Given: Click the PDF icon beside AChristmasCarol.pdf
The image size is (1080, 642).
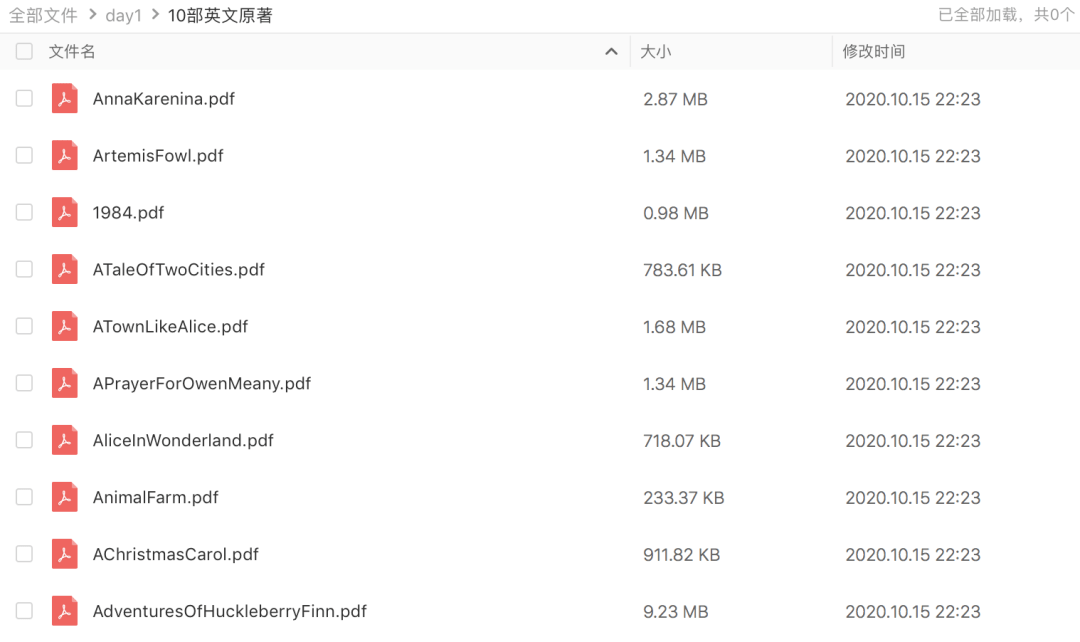Looking at the screenshot, I should [x=65, y=555].
